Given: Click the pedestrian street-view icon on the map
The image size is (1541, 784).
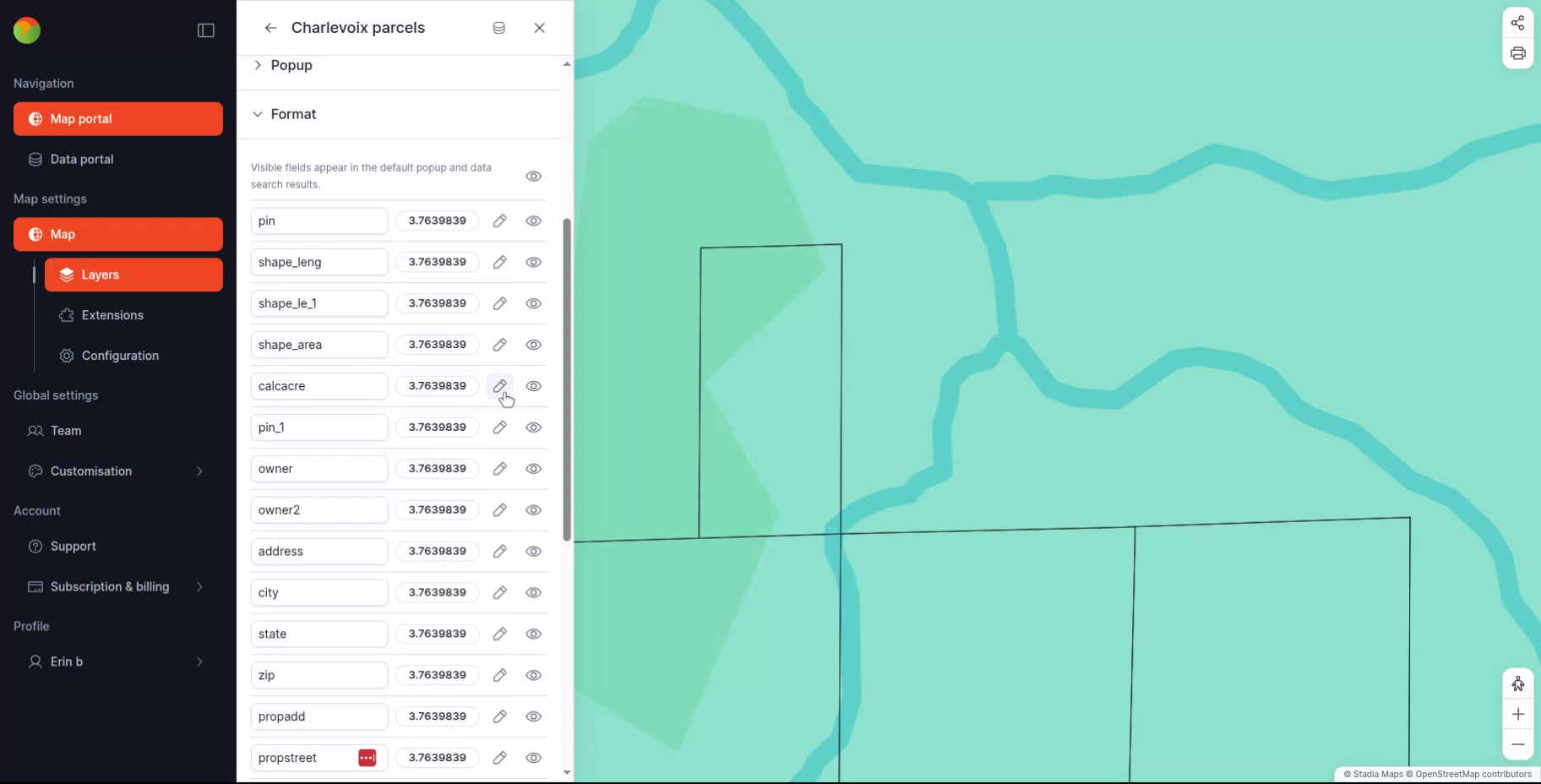Looking at the screenshot, I should (1517, 683).
